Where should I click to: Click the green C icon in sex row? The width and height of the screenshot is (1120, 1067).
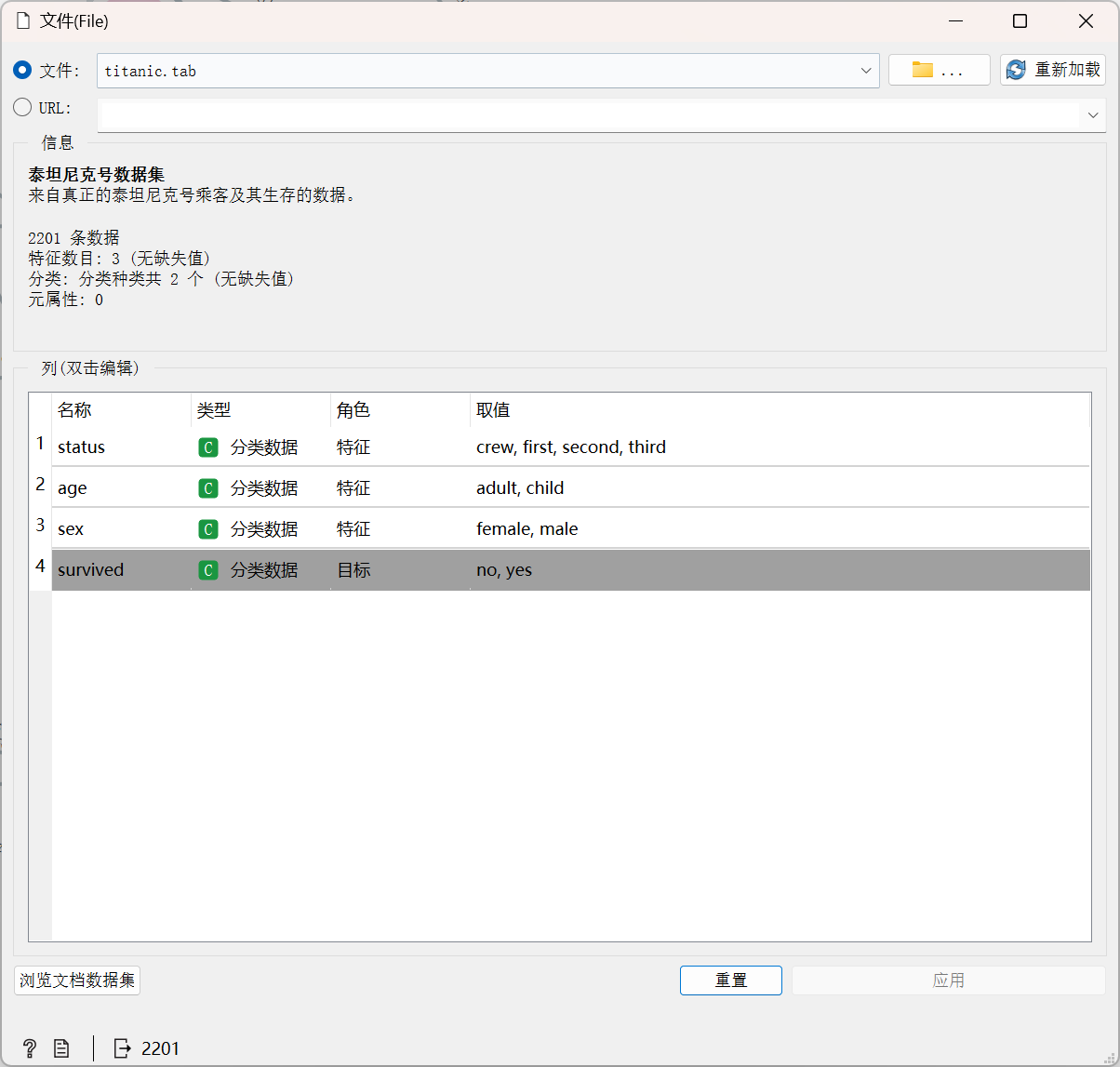click(x=208, y=529)
